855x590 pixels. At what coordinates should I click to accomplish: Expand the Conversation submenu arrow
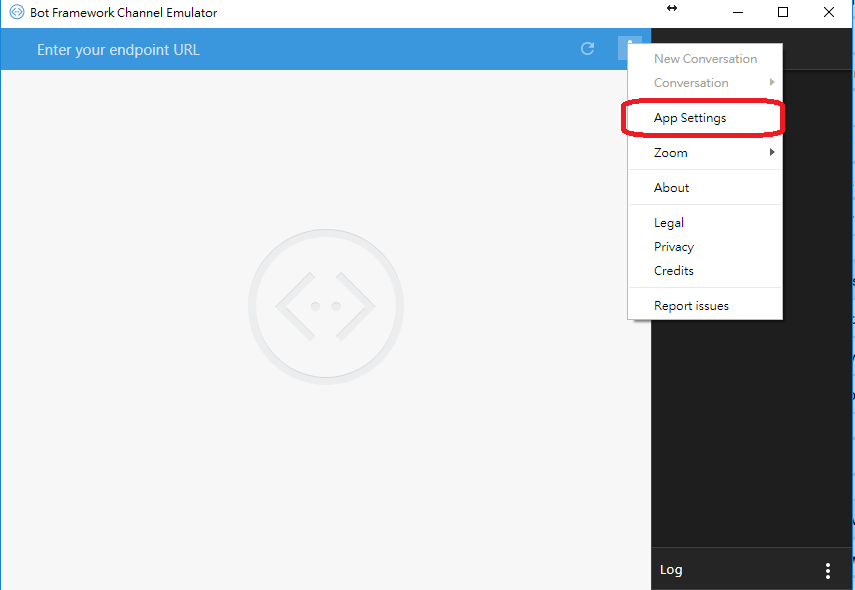pos(772,82)
